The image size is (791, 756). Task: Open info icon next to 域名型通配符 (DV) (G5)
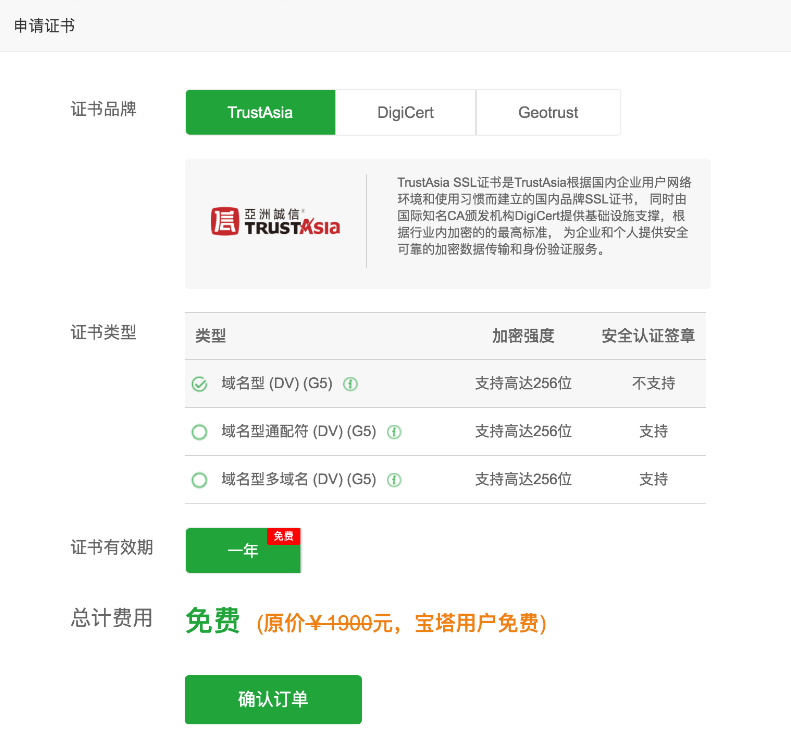pyautogui.click(x=394, y=432)
